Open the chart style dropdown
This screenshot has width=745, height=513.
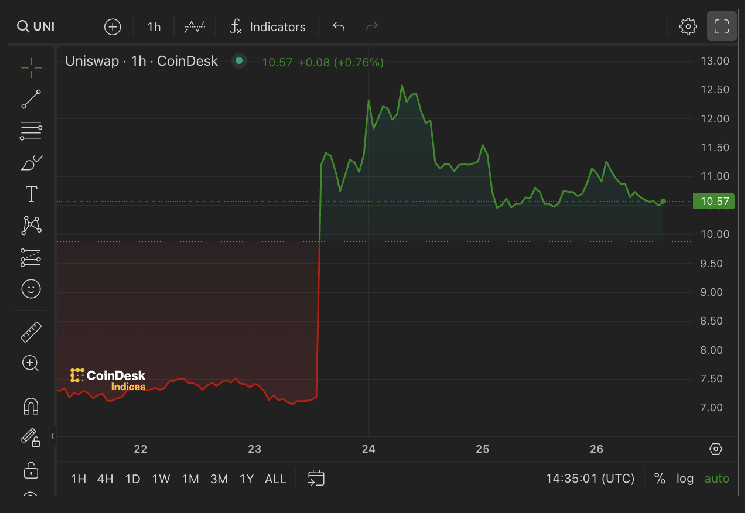tap(195, 26)
